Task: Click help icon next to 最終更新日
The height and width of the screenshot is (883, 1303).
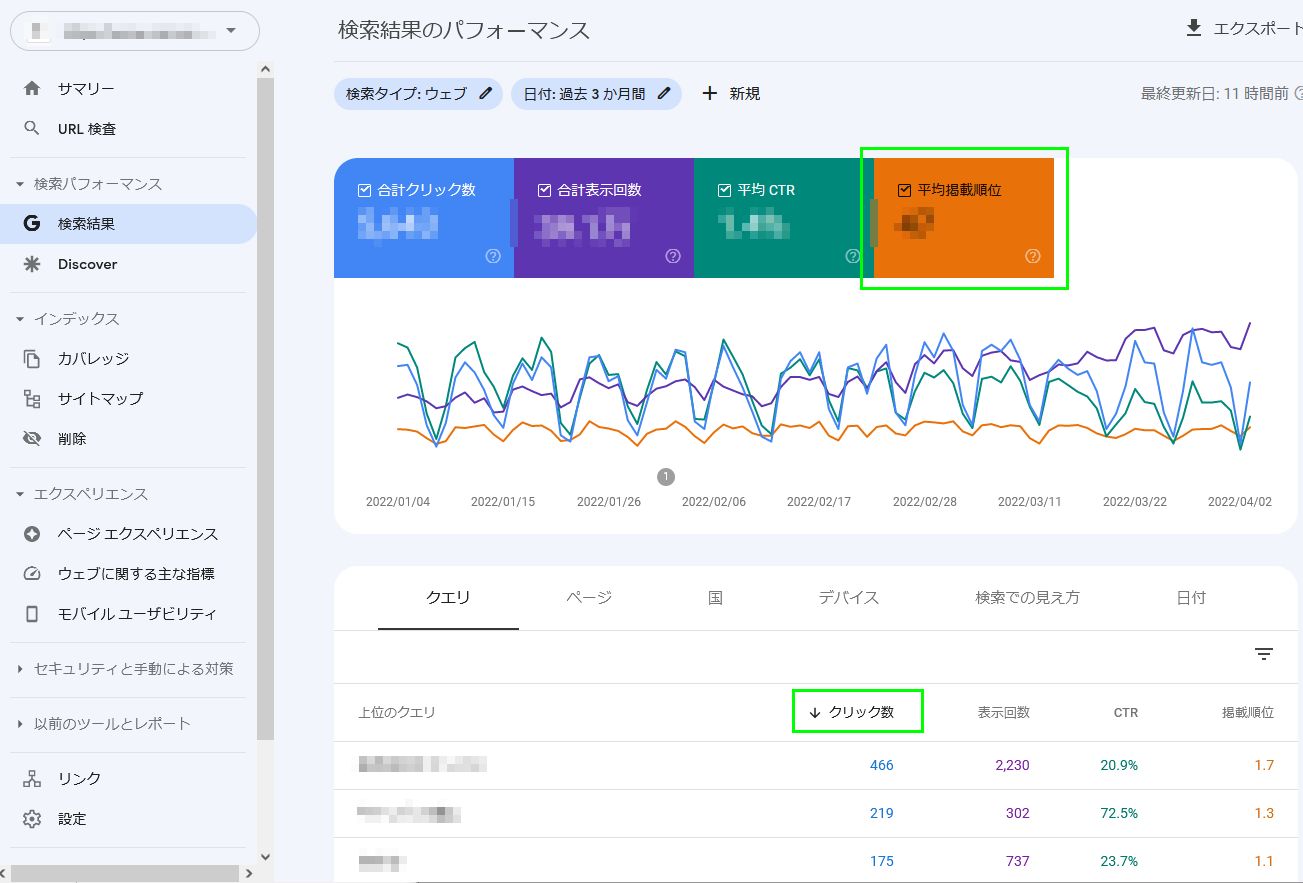Action: point(1299,93)
